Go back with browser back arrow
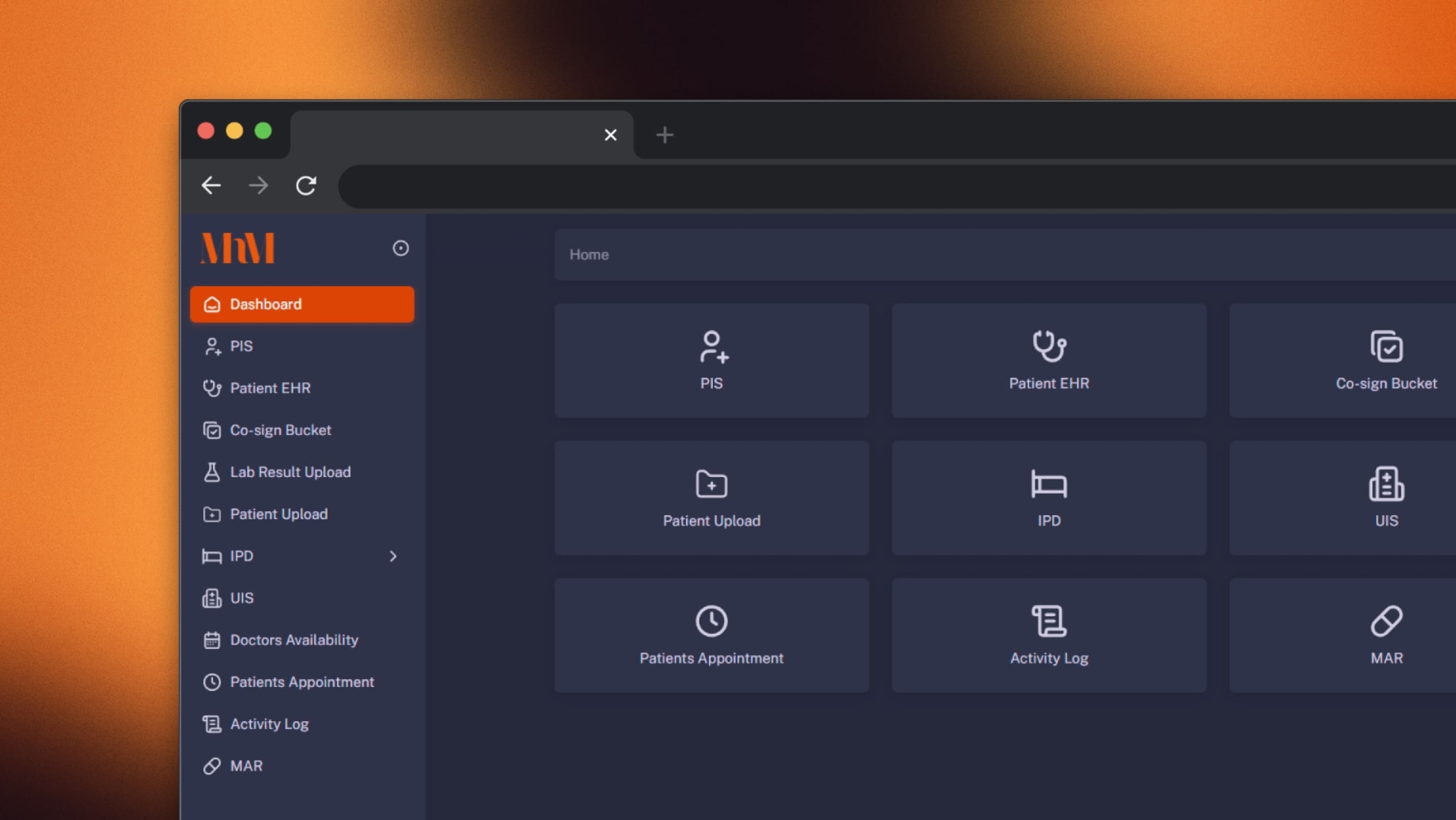The image size is (1456, 820). 212,186
